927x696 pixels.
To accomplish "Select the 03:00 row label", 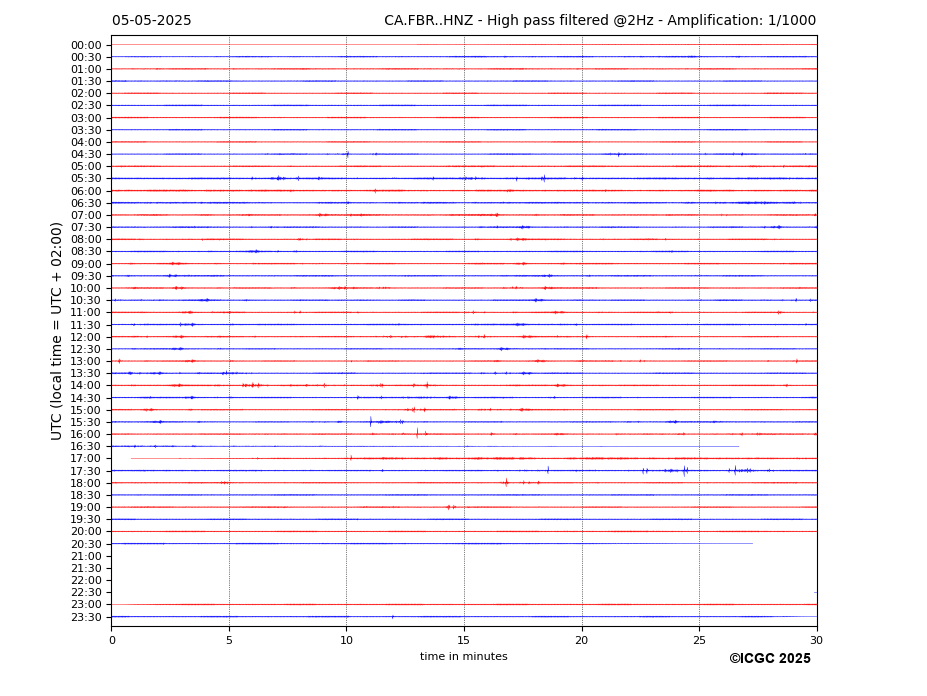I will click(x=86, y=118).
